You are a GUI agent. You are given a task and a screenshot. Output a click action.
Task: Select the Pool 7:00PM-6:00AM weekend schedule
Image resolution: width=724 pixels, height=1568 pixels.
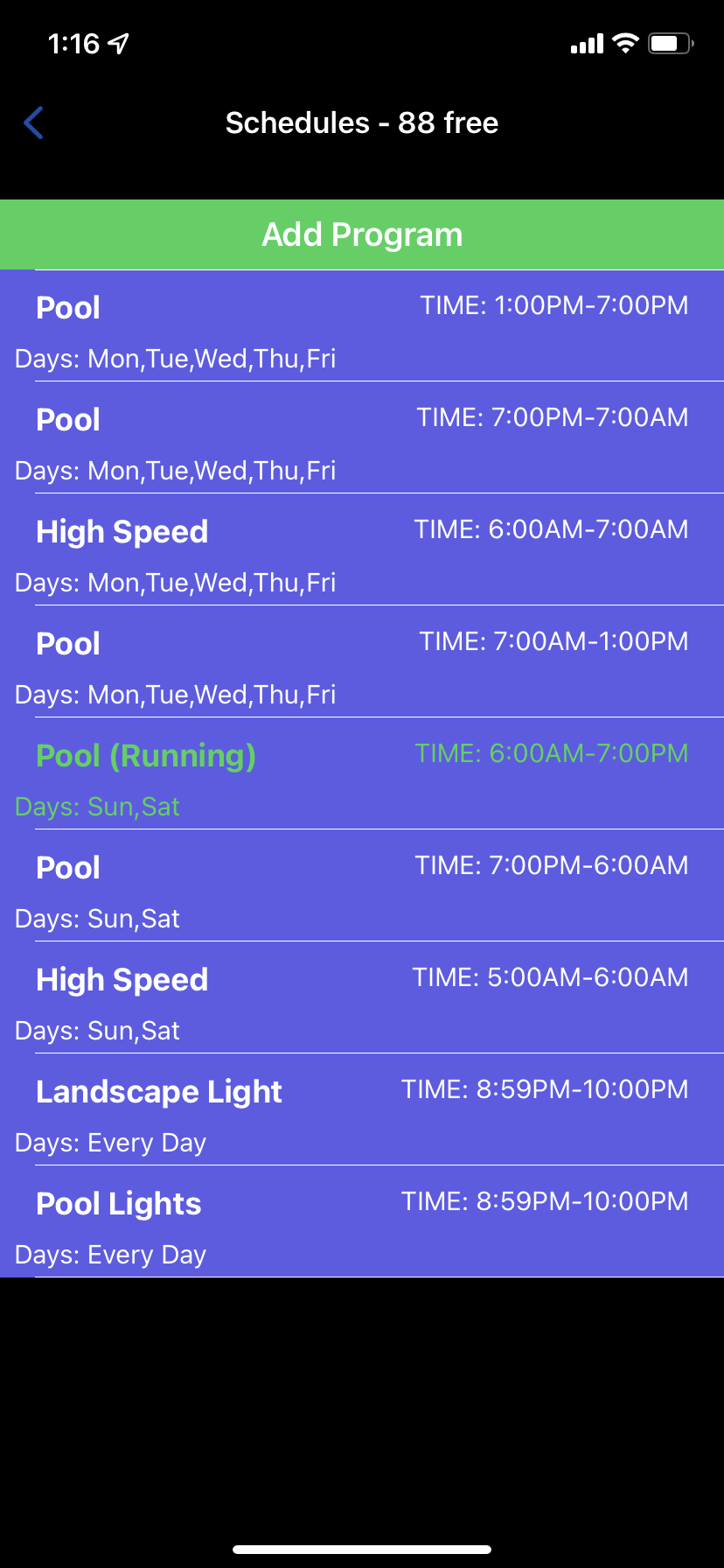[362, 885]
